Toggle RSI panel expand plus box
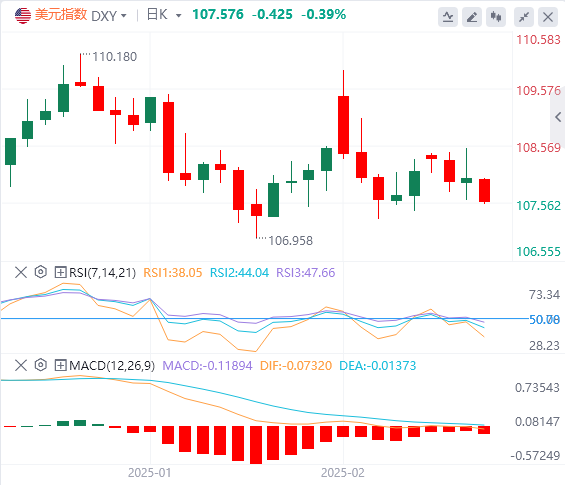The width and height of the screenshot is (565, 485). (60, 272)
